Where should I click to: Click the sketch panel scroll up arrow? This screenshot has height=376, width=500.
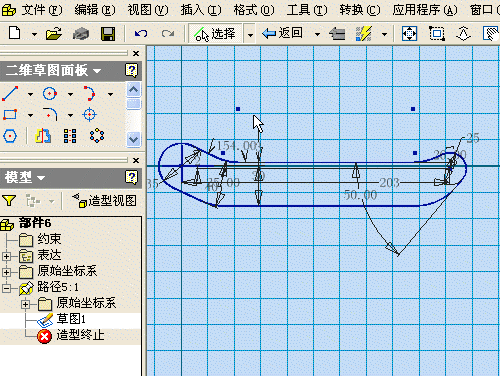pos(134,89)
